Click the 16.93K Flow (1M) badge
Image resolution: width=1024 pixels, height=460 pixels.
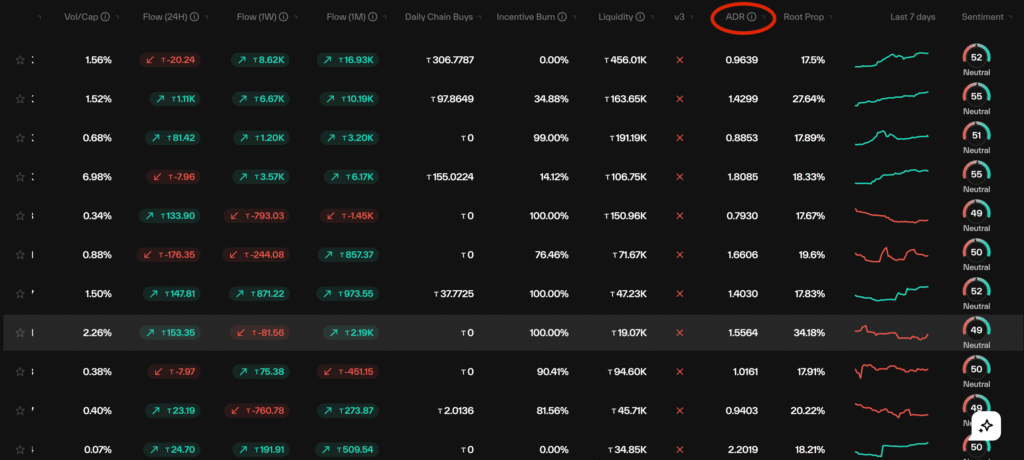(x=347, y=60)
